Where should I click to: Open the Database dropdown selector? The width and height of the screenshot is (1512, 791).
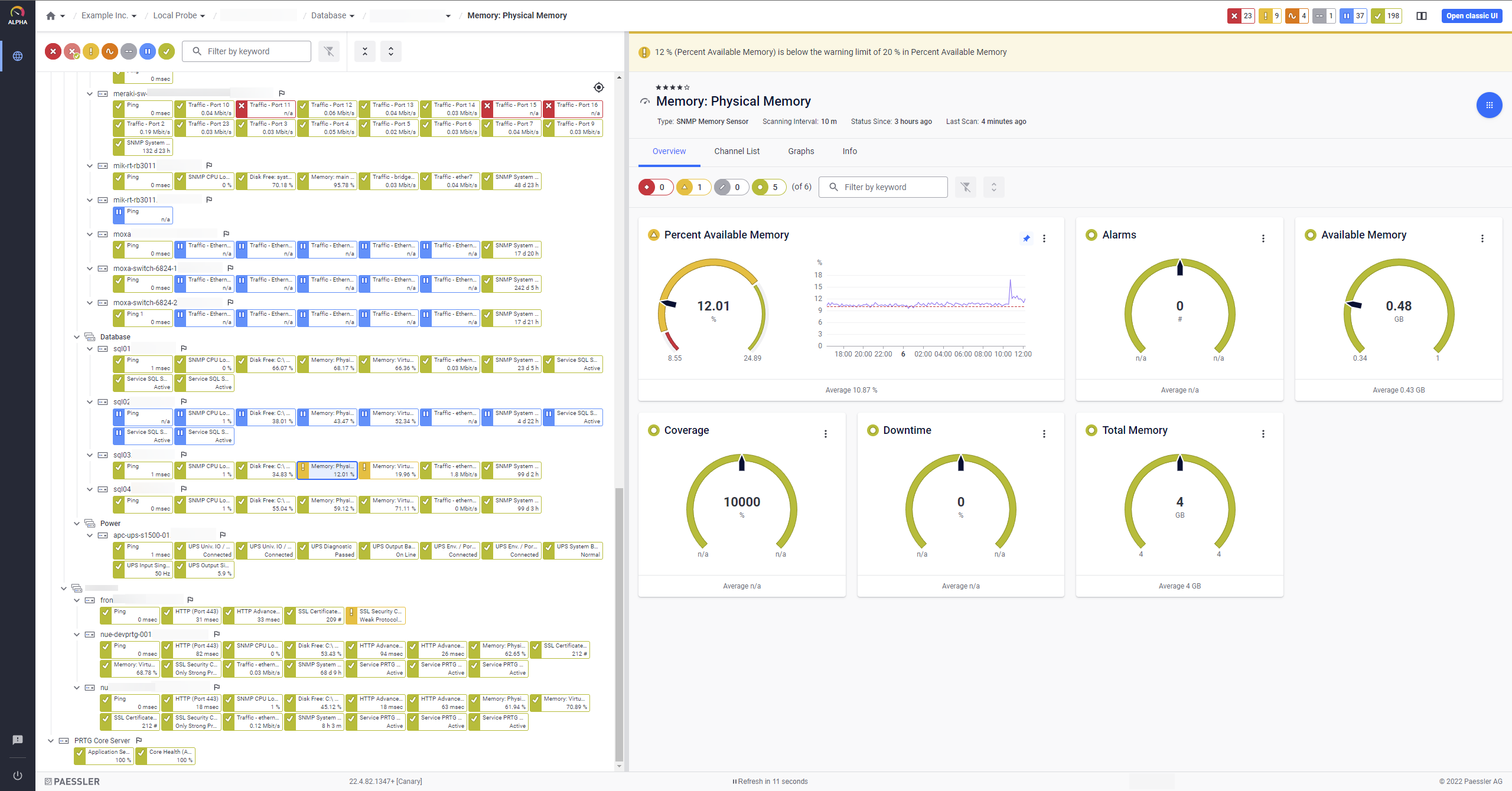331,15
